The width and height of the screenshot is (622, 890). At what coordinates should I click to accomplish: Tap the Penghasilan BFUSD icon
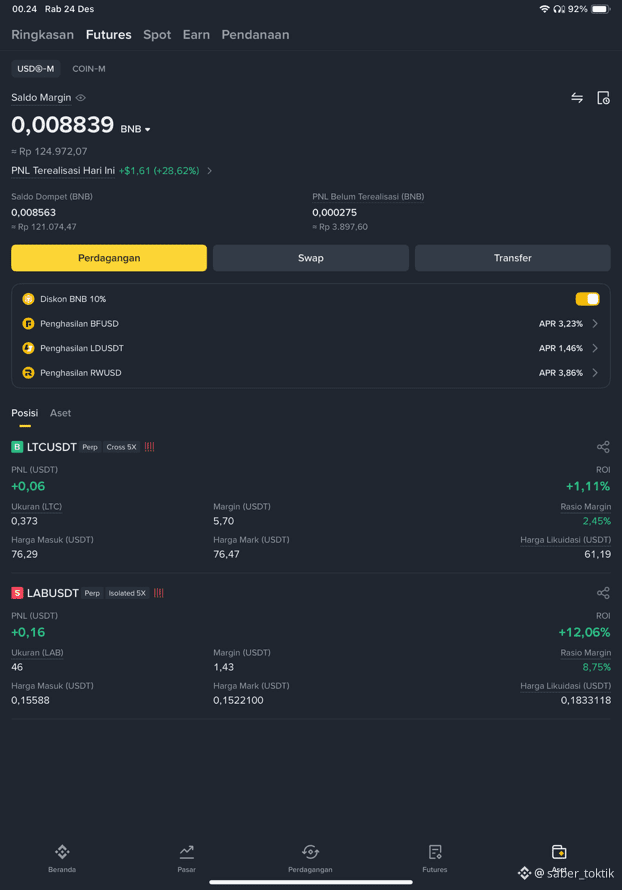[28, 324]
